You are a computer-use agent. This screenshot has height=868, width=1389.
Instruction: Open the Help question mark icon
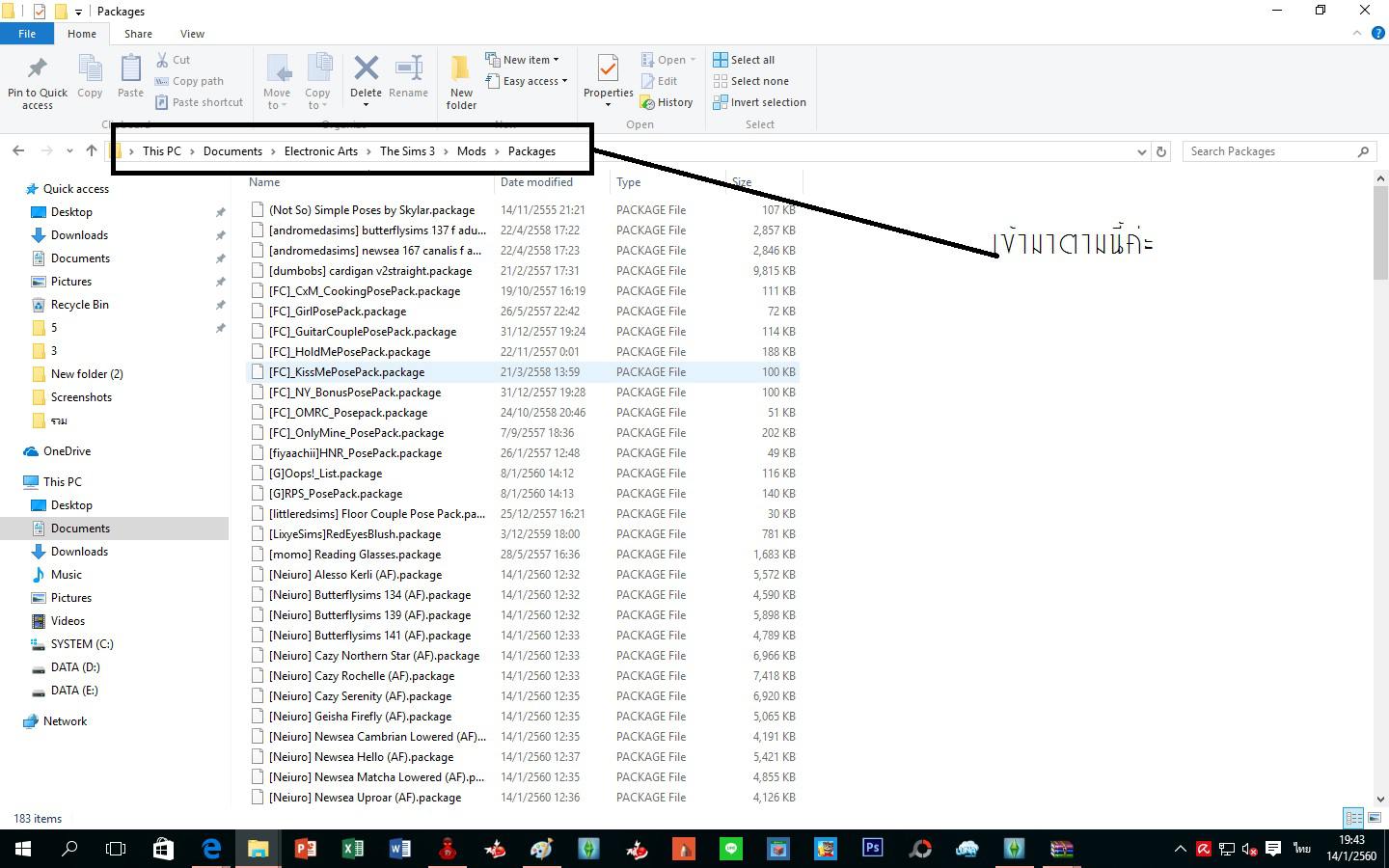point(1377,34)
